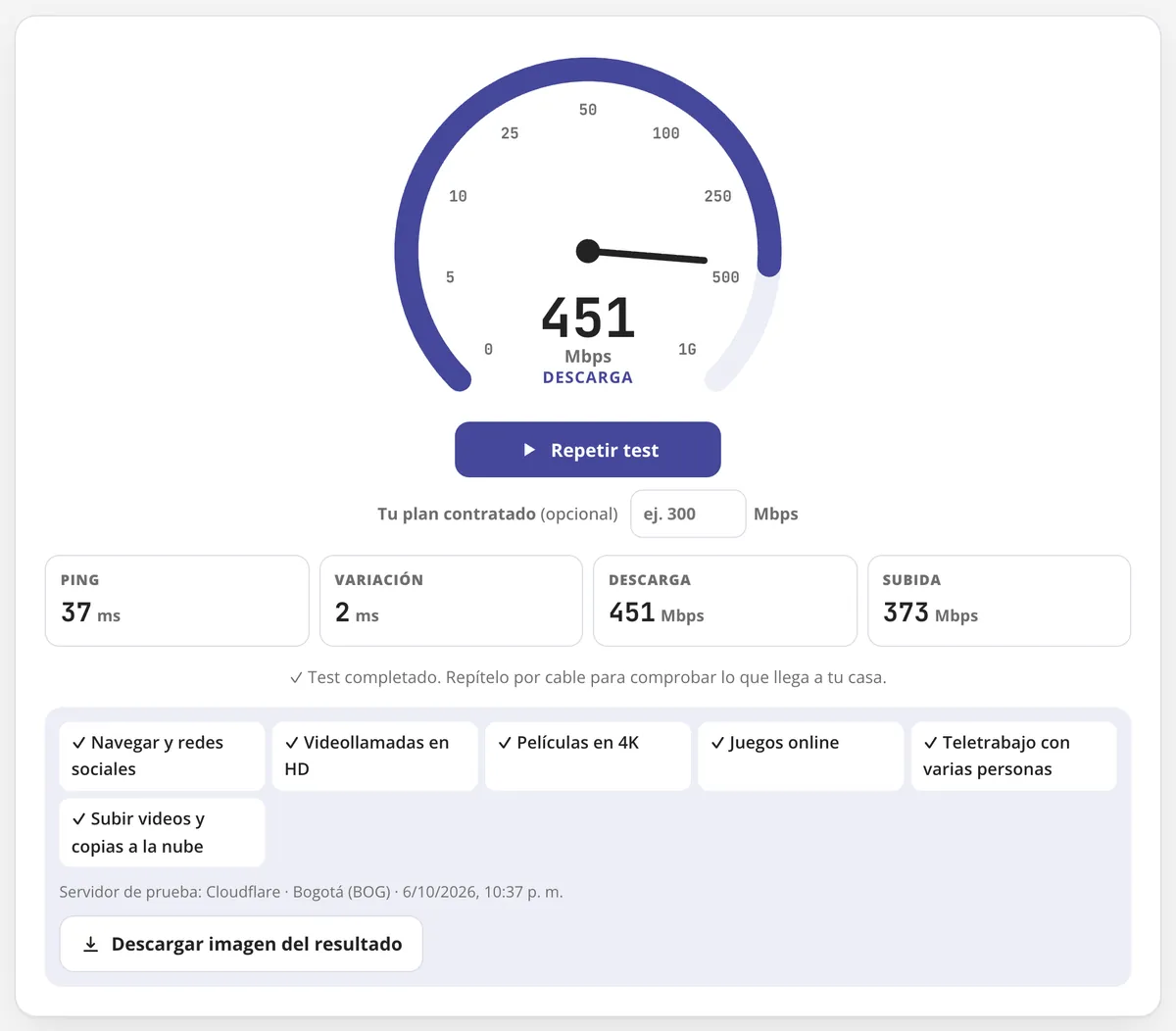Click the play icon in Repetir test
Image resolution: width=1176 pixels, height=1031 pixels.
point(529,450)
